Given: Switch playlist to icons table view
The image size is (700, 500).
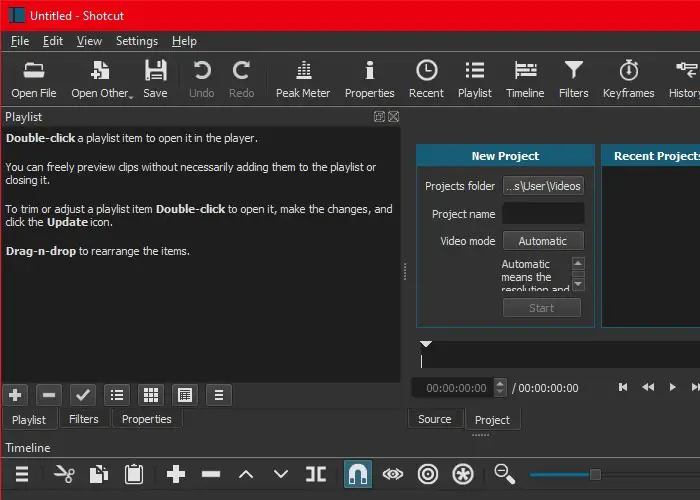Looking at the screenshot, I should tap(185, 395).
